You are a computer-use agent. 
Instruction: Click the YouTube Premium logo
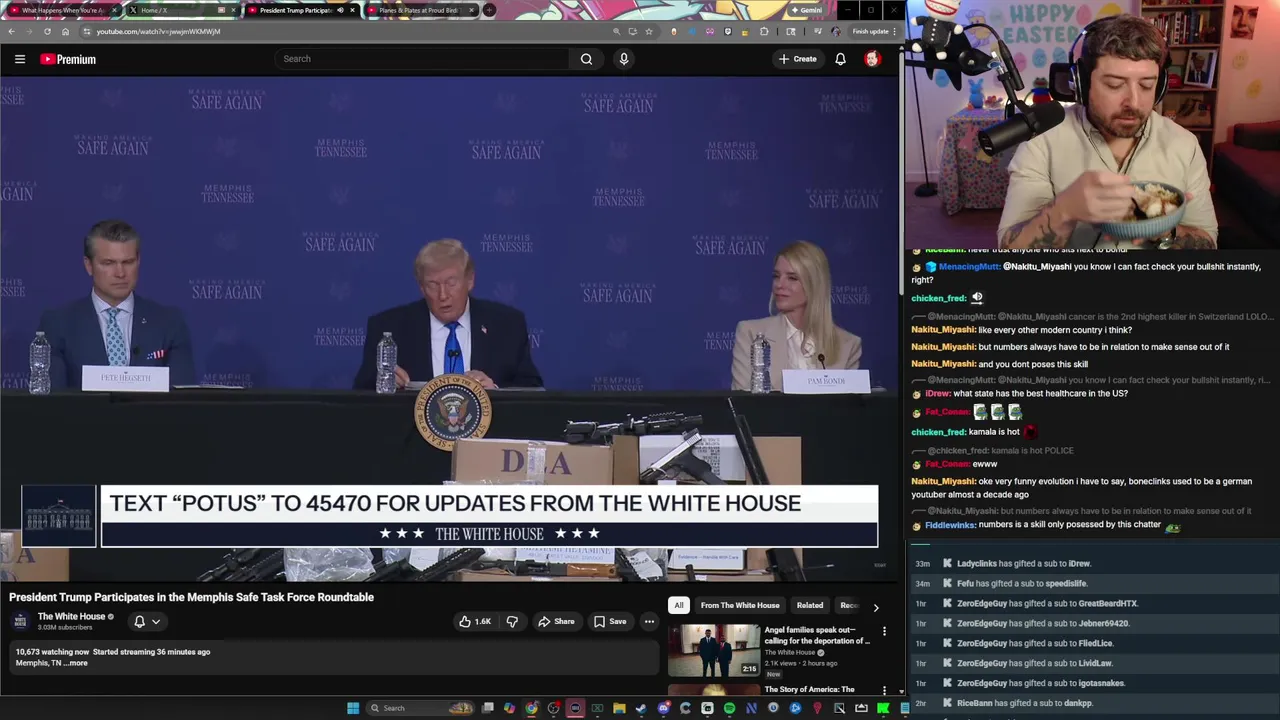pos(68,59)
